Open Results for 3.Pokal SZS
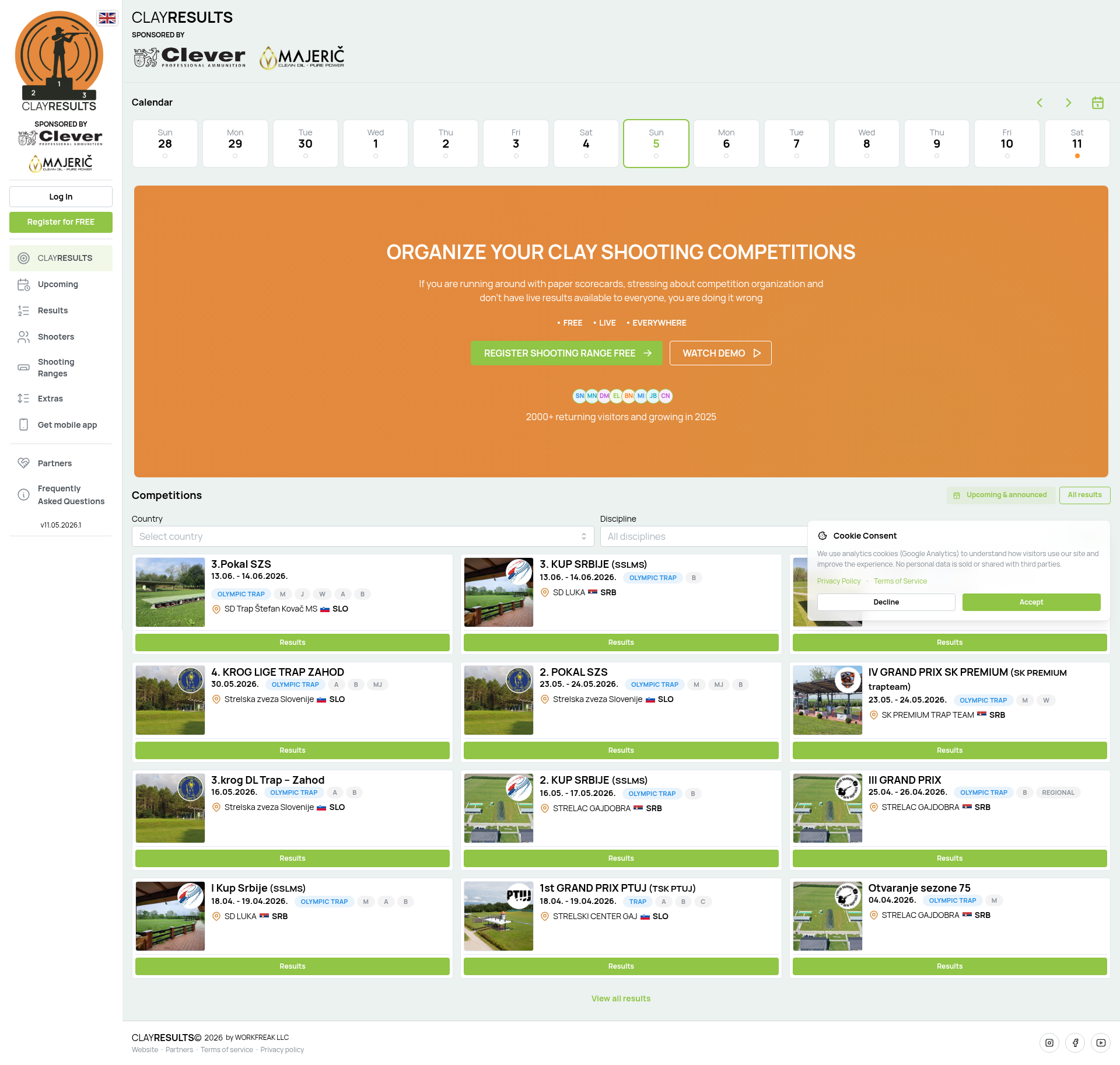The height and width of the screenshot is (1065, 1120). click(x=292, y=643)
